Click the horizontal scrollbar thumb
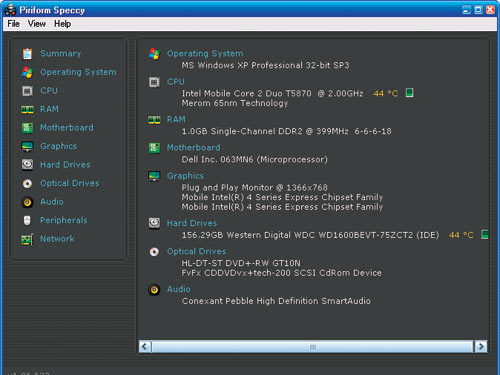 313,347
